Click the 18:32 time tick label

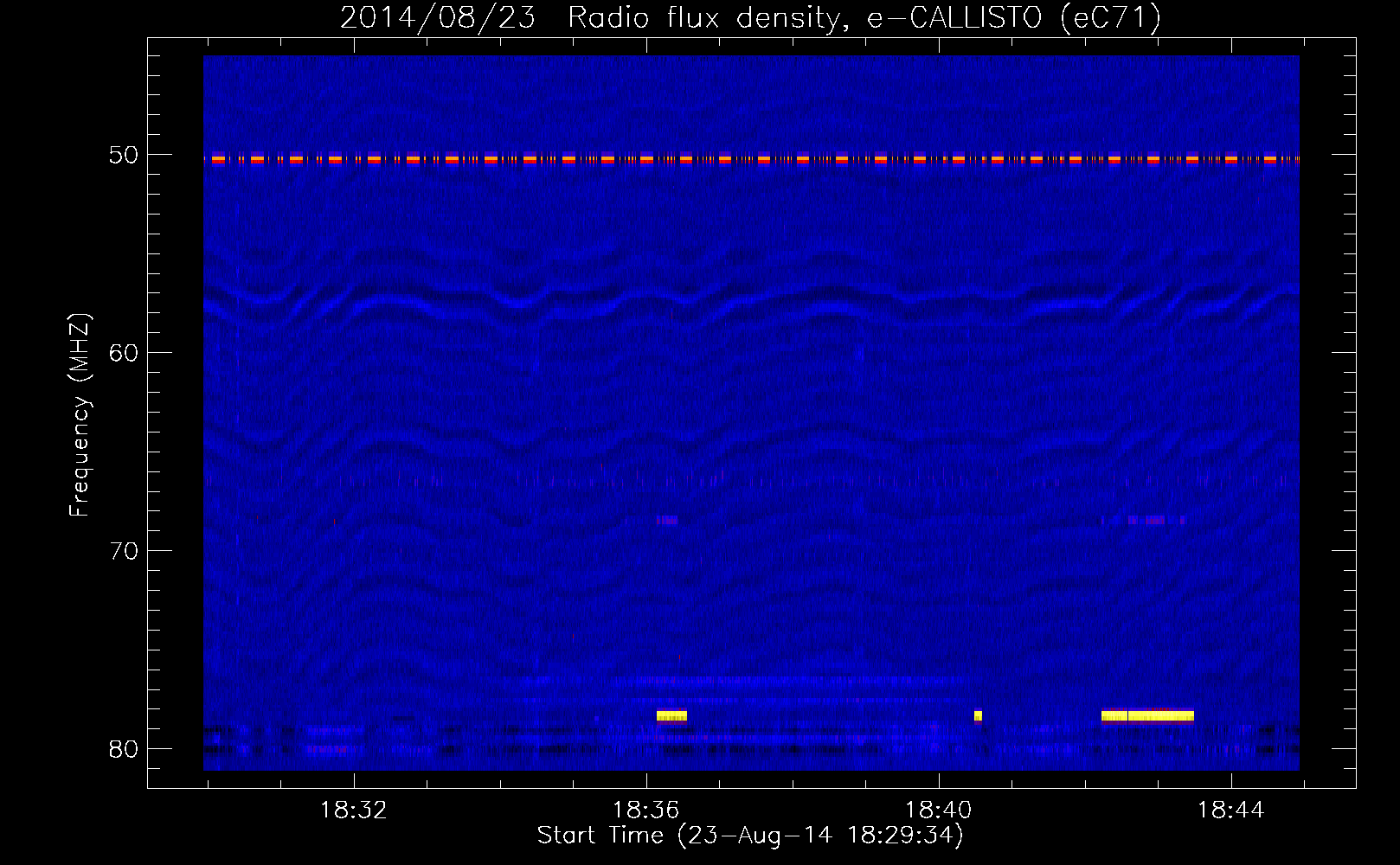[354, 811]
